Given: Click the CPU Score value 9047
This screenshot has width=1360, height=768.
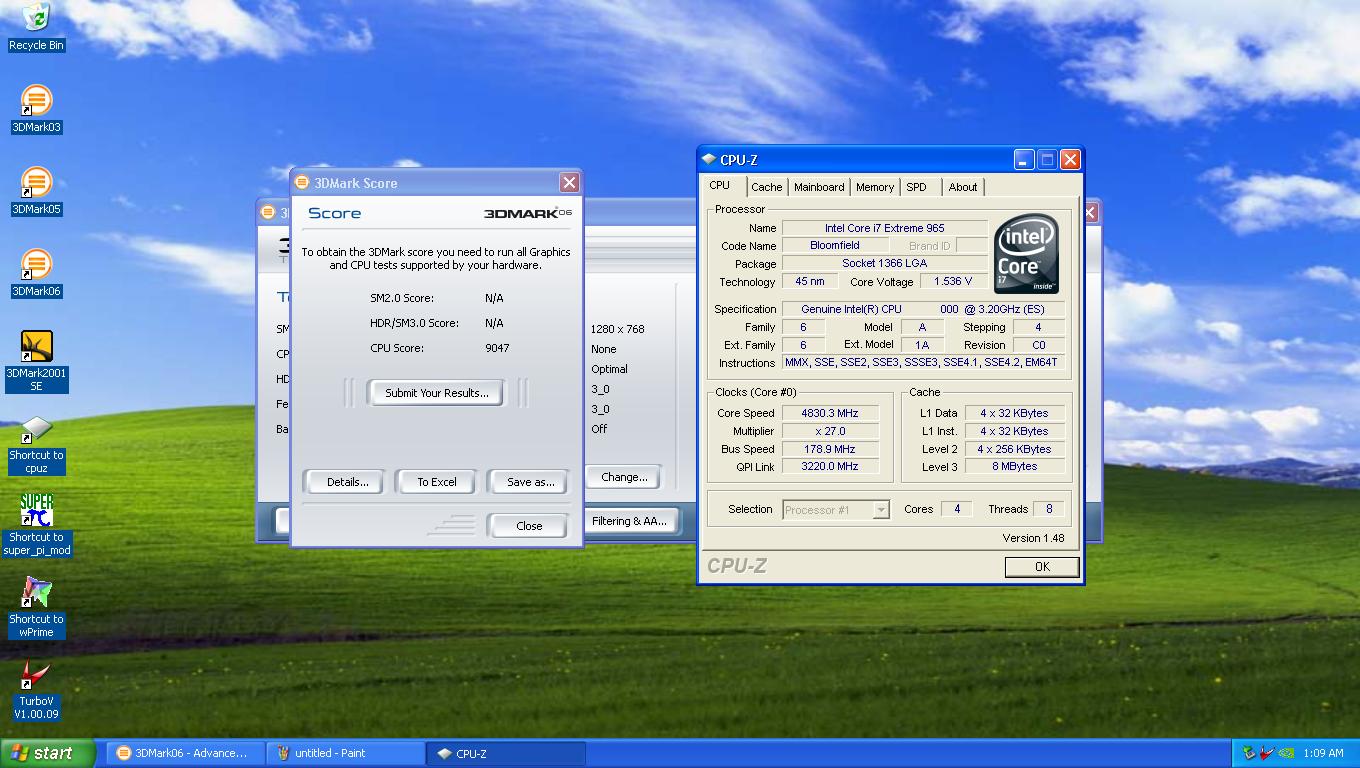Looking at the screenshot, I should pyautogui.click(x=497, y=348).
